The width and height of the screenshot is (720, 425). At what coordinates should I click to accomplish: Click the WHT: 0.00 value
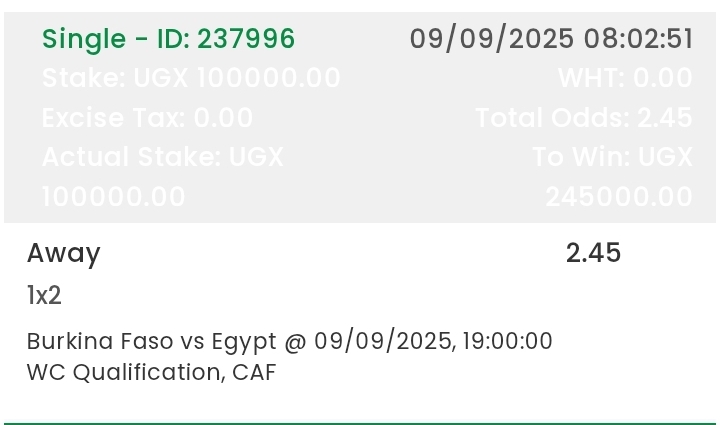coord(625,78)
